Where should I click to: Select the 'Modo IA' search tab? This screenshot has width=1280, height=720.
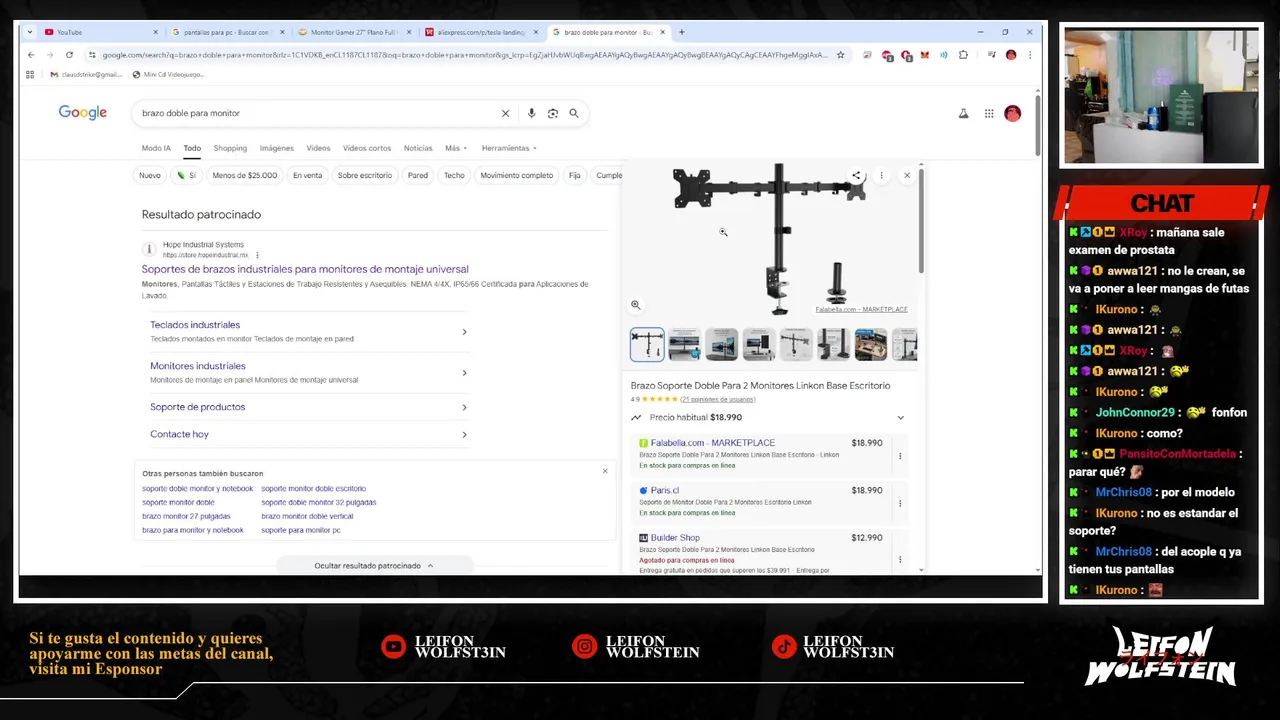[156, 148]
